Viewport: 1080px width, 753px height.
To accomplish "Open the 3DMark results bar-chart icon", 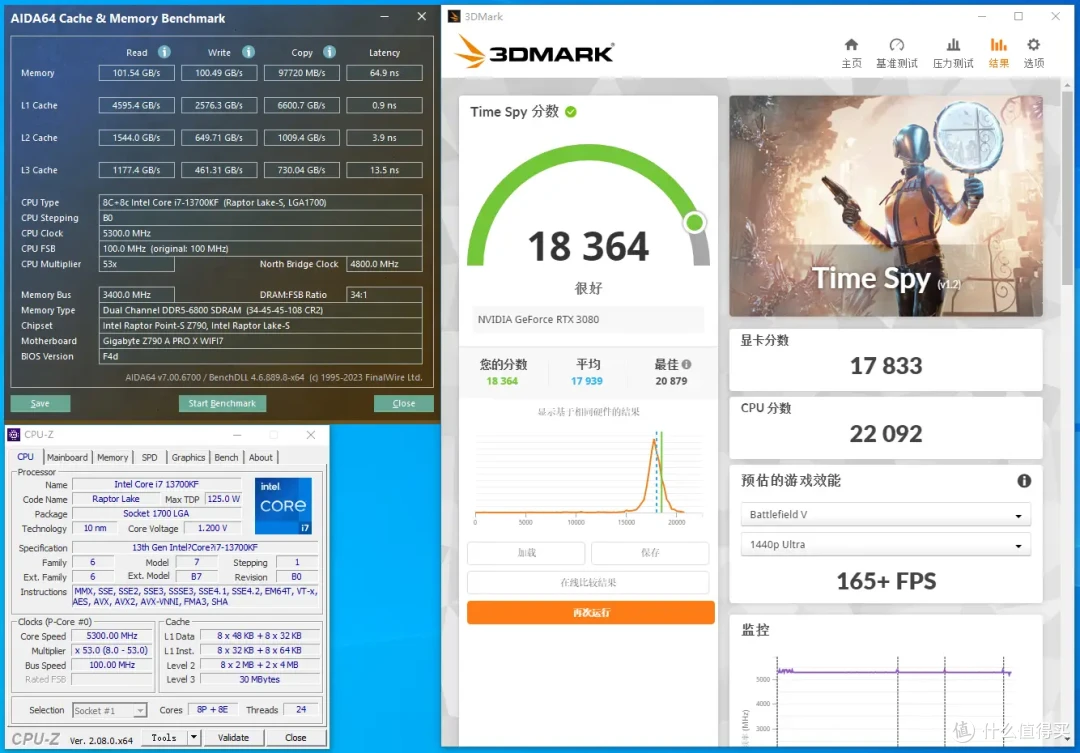I will pyautogui.click(x=998, y=45).
